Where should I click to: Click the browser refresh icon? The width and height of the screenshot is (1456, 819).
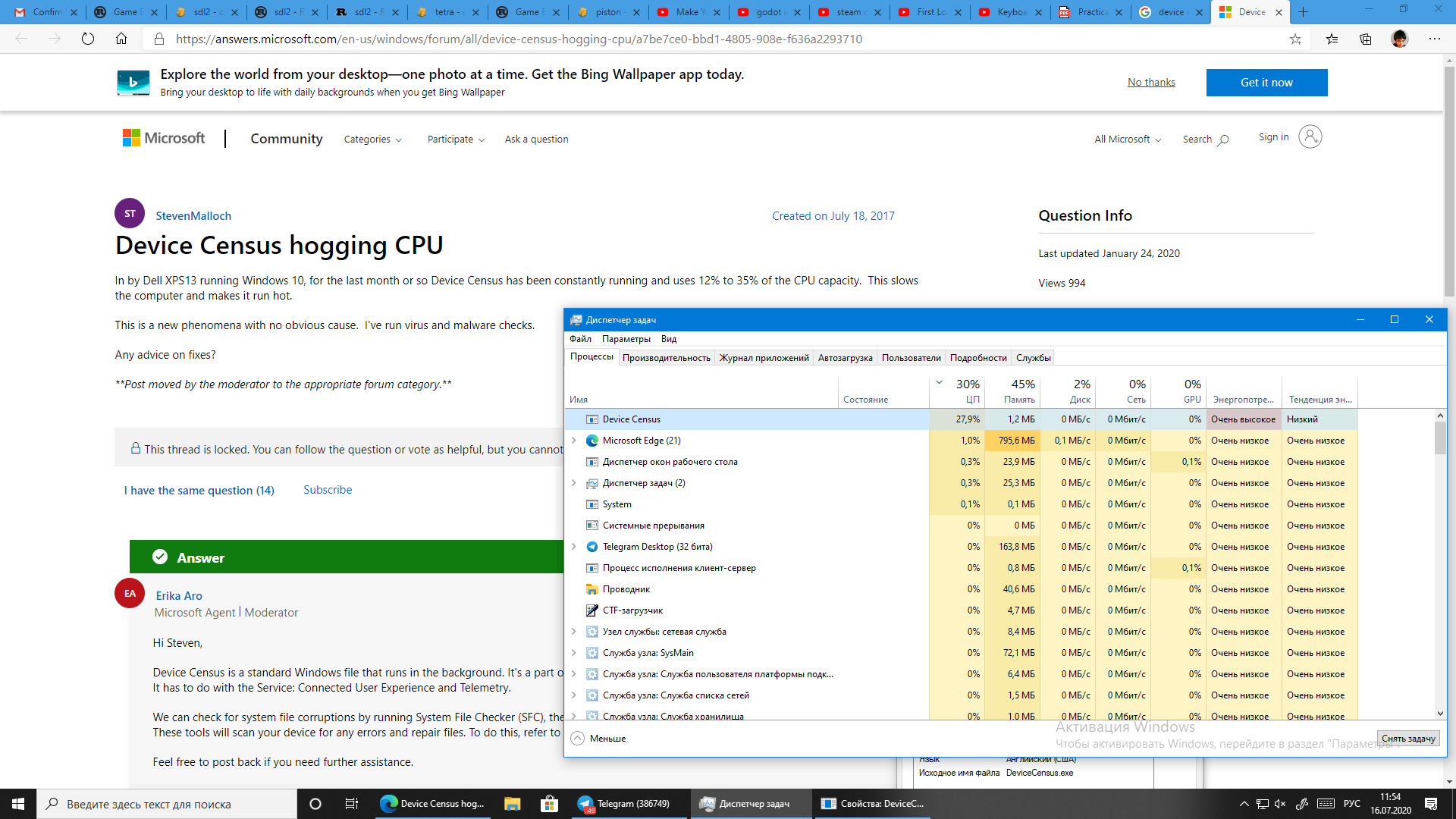click(x=88, y=39)
